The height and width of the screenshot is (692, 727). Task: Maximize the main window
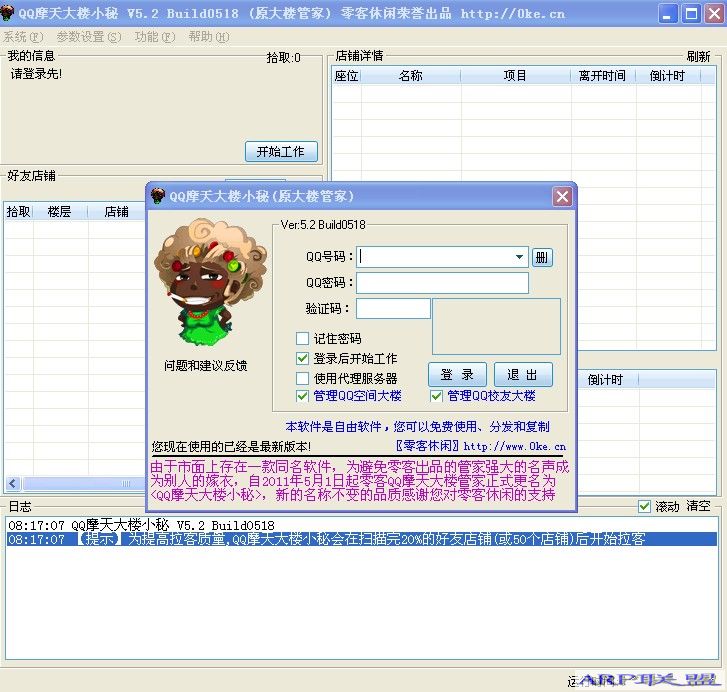(691, 13)
